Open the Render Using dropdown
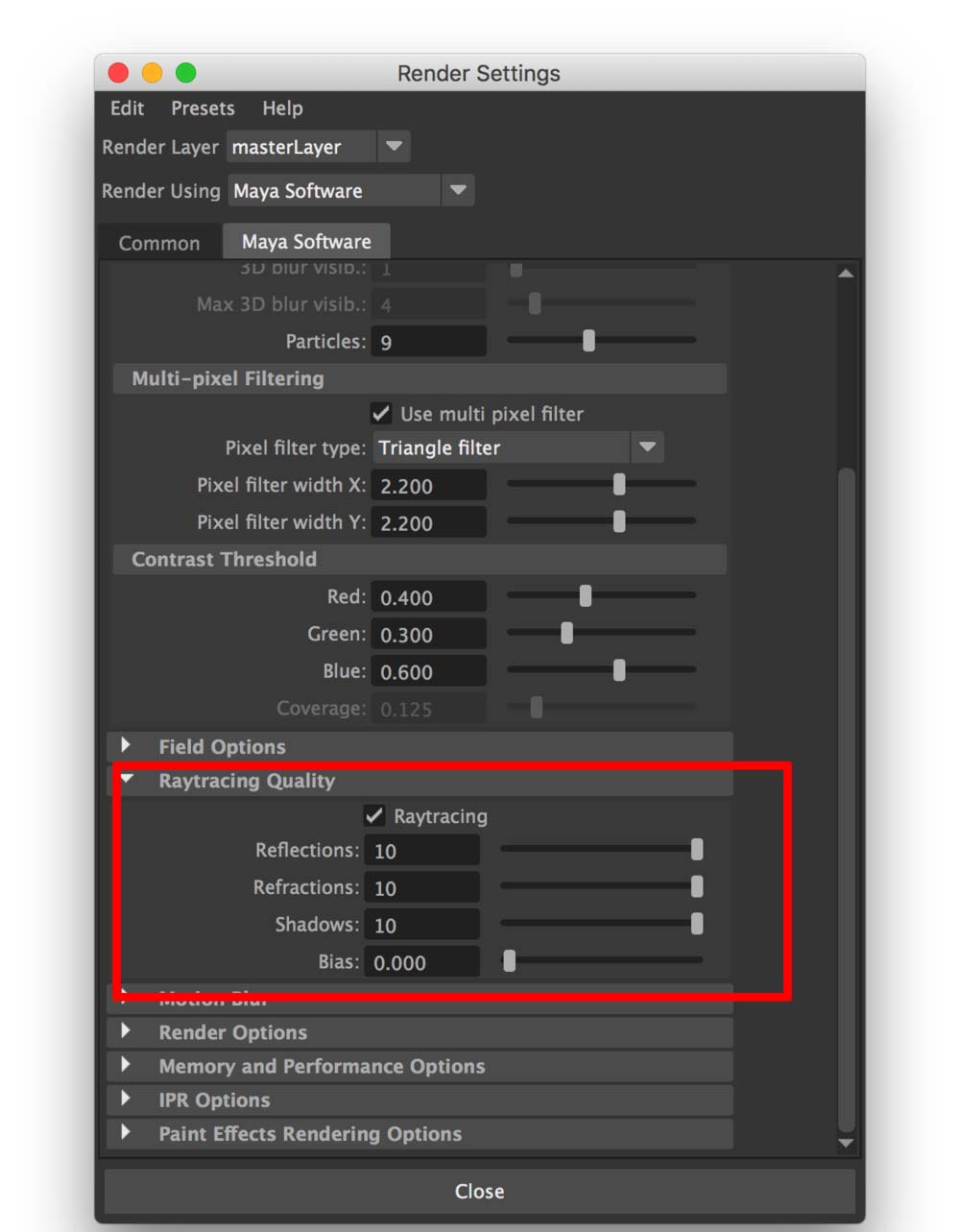 350,190
